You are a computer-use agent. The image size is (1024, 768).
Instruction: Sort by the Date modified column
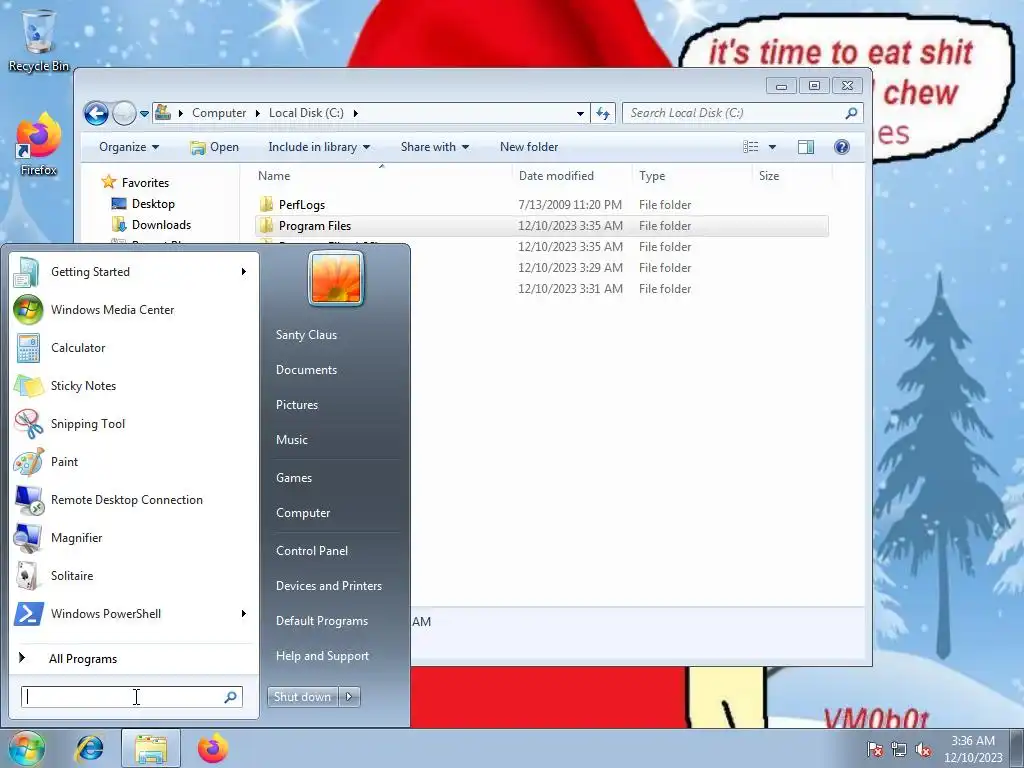click(x=572, y=176)
